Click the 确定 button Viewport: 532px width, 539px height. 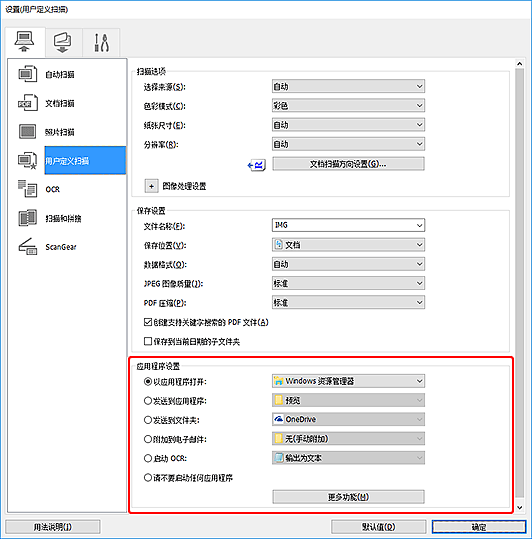(x=479, y=527)
